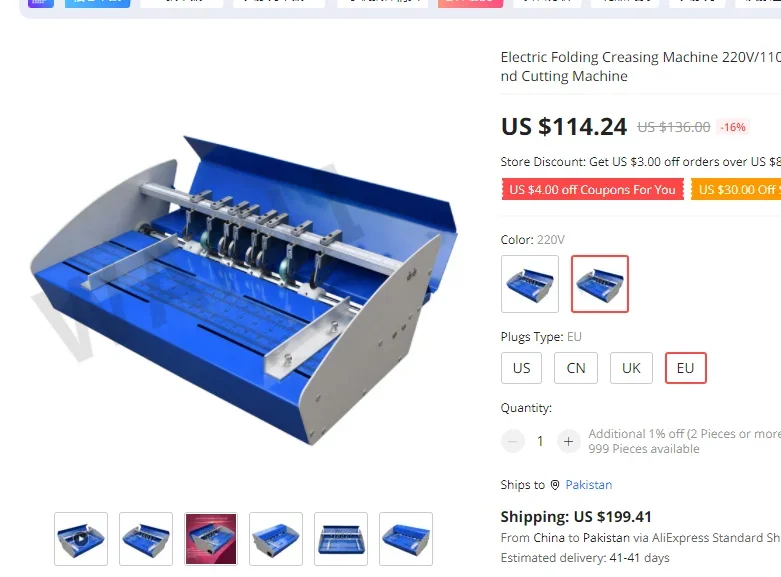
Task: Click the US $4.00 off coupons banner
Action: (593, 190)
